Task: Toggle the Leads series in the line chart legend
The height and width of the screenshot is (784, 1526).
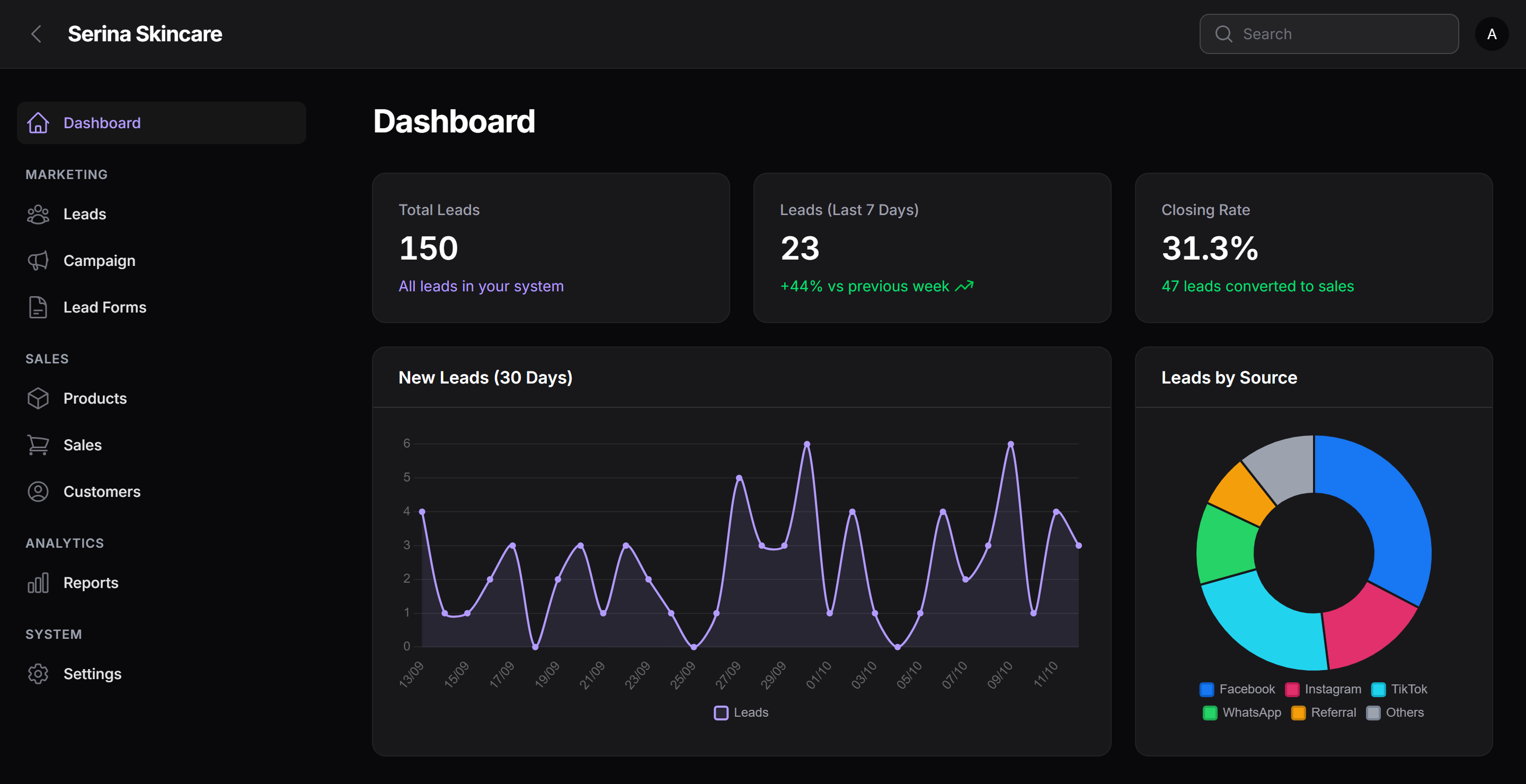Action: [741, 712]
